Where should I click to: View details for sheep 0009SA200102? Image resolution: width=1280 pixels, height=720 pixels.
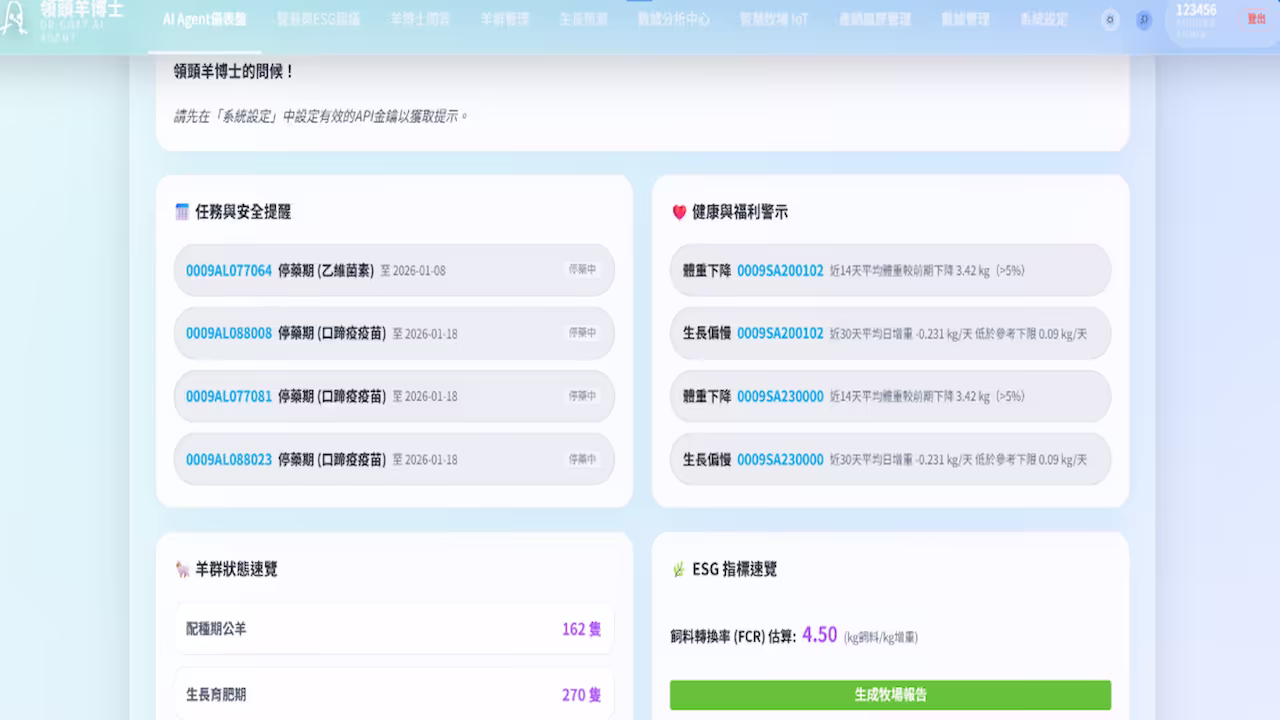tap(780, 270)
